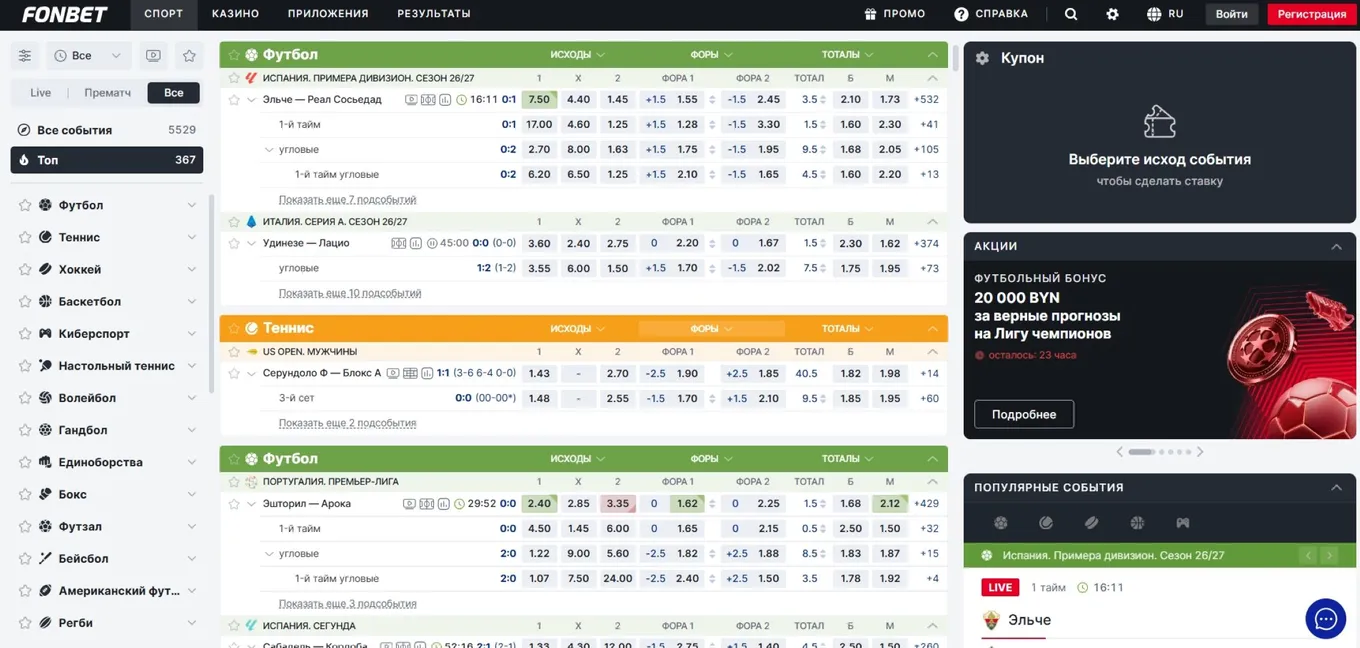This screenshot has width=1360, height=648.
Task: Collapse the Теннис section chevron
Action: (x=933, y=328)
